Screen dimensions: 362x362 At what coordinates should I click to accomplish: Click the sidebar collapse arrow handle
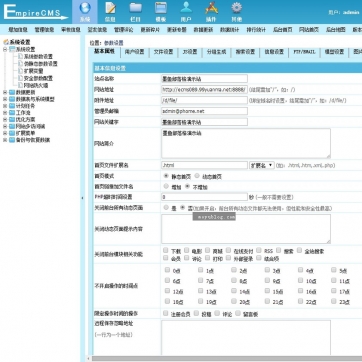click(x=83, y=198)
